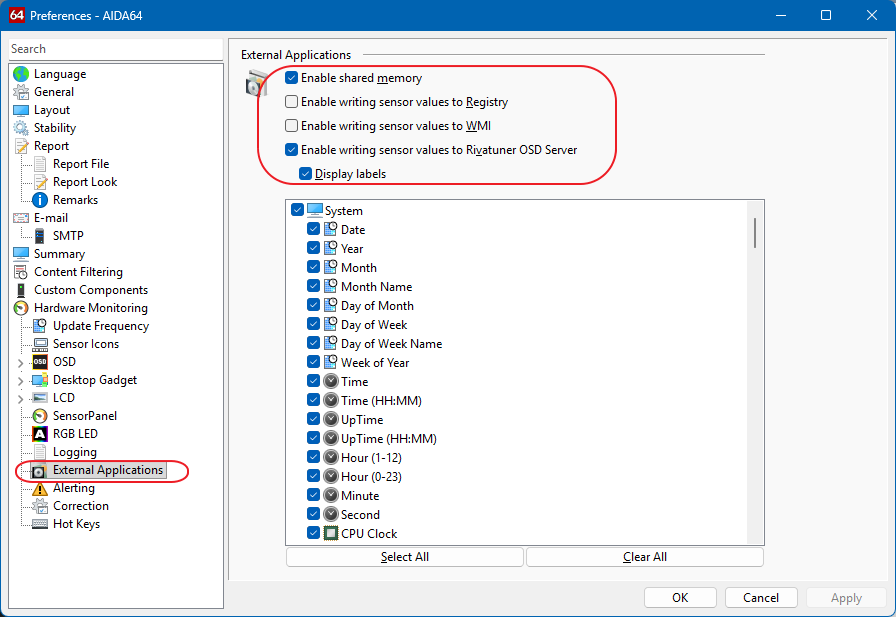The width and height of the screenshot is (896, 617).
Task: Expand the Desktop Gadget tree node
Action: coord(20,380)
